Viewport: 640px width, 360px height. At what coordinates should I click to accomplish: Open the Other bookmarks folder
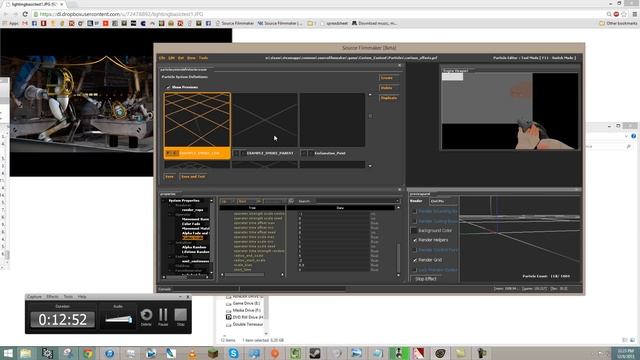[618, 23]
